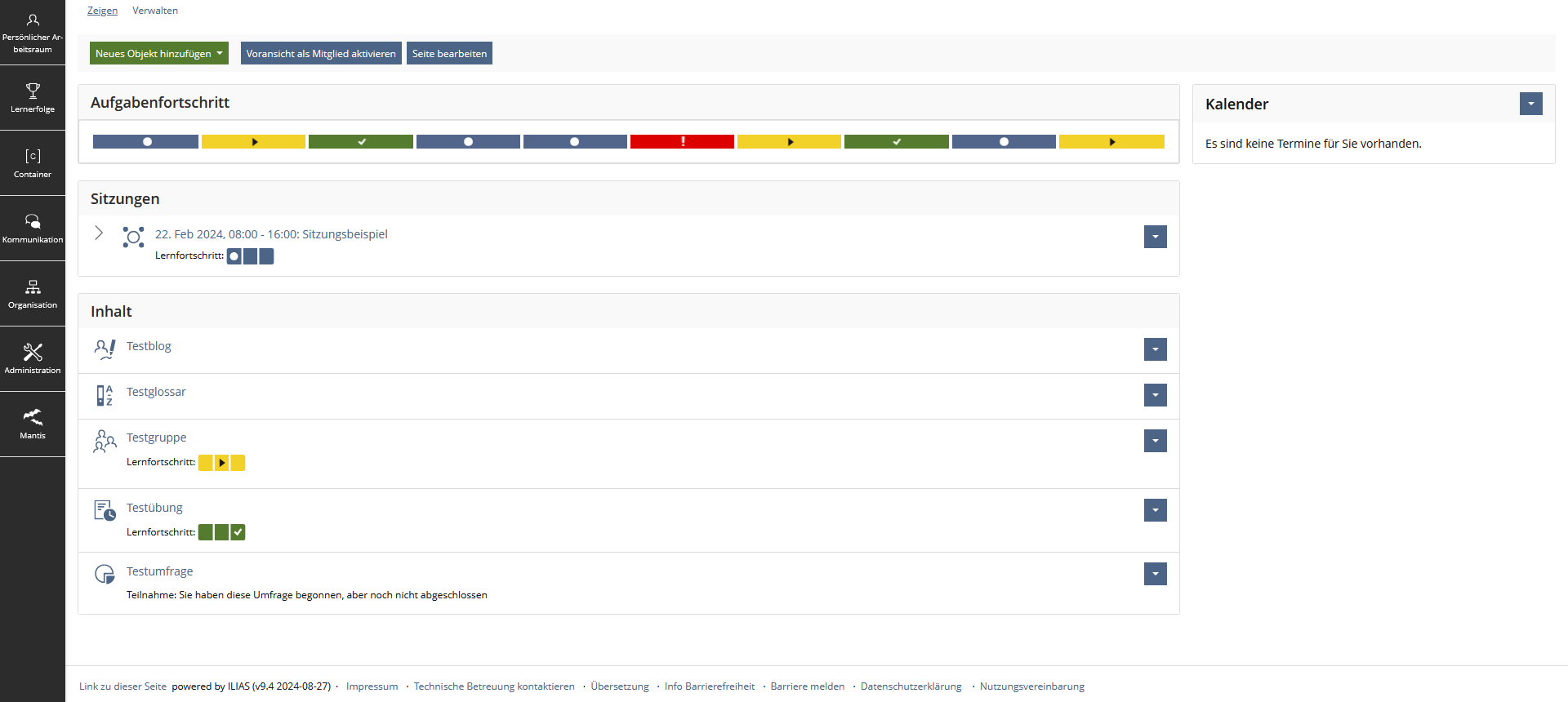Open the actions dropdown for Sitzungsbeispiel
1568x702 pixels.
coord(1156,237)
